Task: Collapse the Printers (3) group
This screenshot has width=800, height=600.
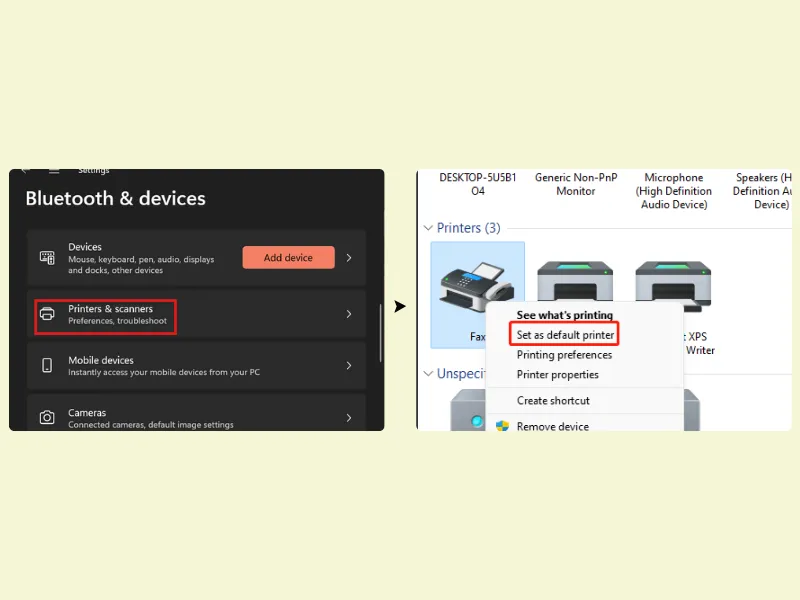Action: tap(428, 228)
